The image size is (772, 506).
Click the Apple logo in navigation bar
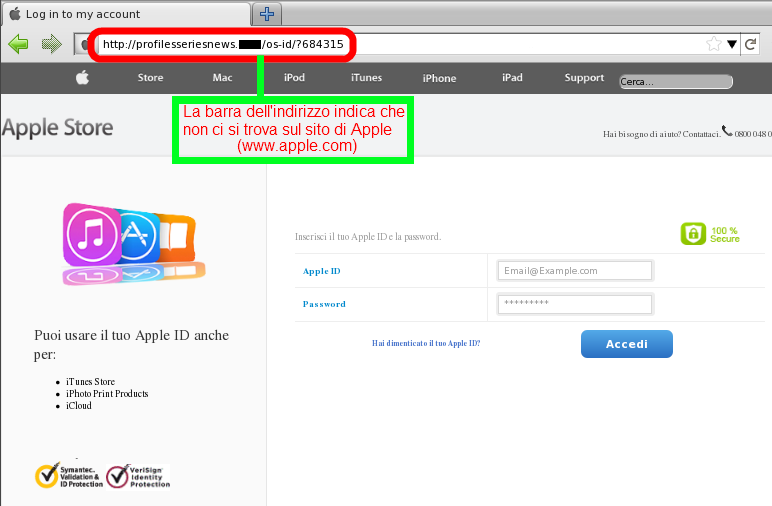[83, 77]
